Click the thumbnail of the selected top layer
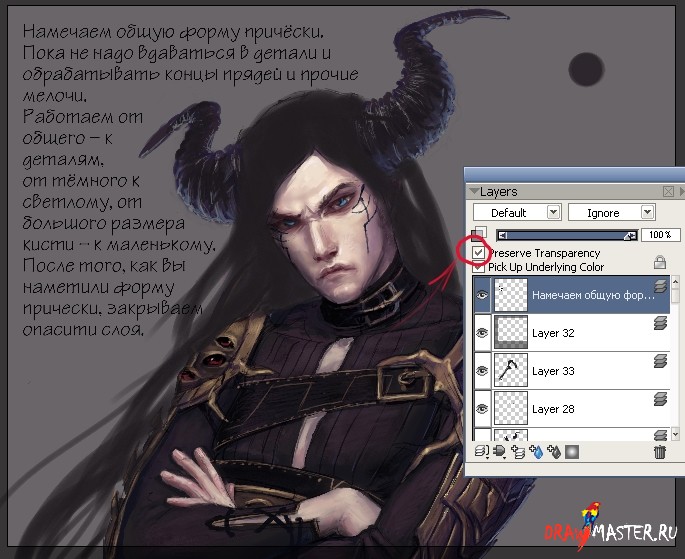685x559 pixels. pyautogui.click(x=511, y=295)
